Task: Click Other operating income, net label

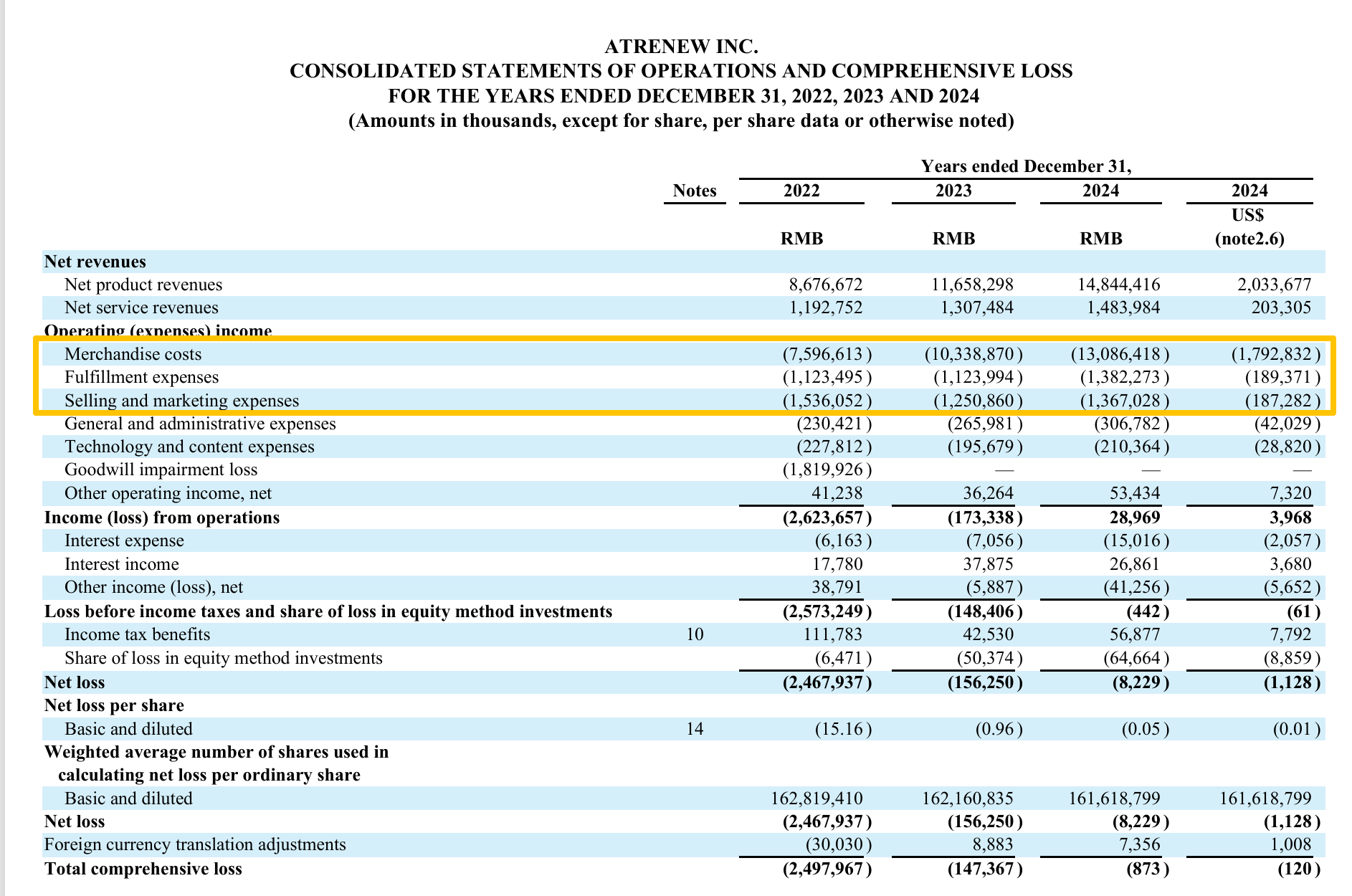Action: [168, 493]
